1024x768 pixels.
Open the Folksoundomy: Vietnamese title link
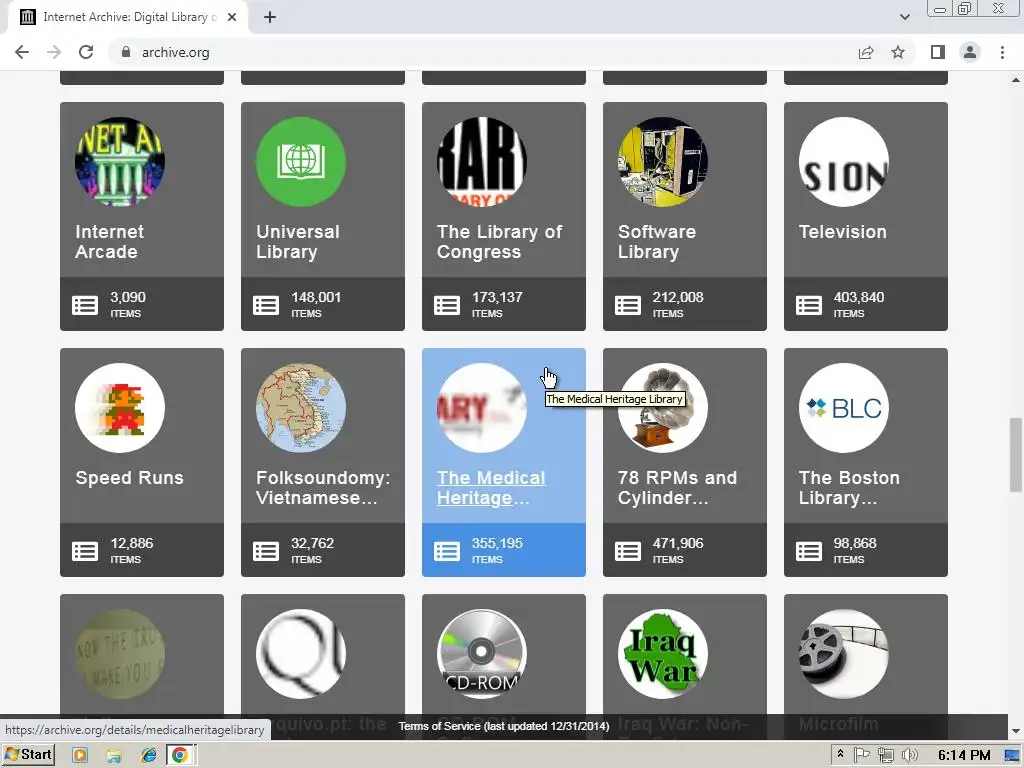tap(323, 488)
